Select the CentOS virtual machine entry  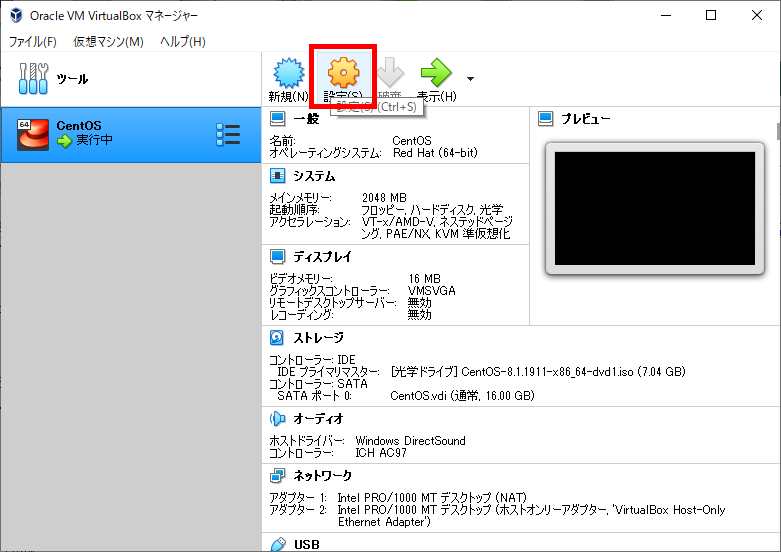click(x=130, y=135)
